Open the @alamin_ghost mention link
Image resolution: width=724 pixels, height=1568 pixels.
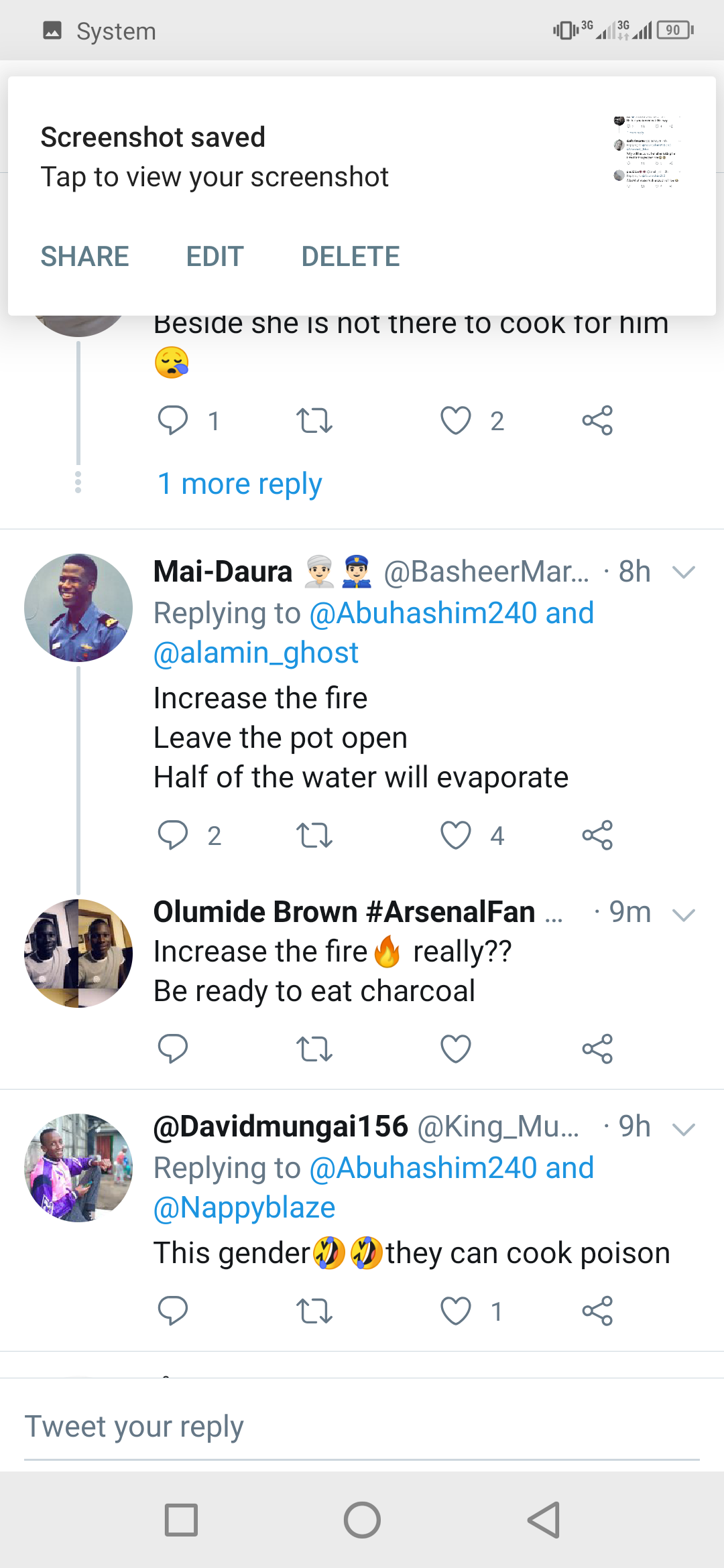(256, 653)
